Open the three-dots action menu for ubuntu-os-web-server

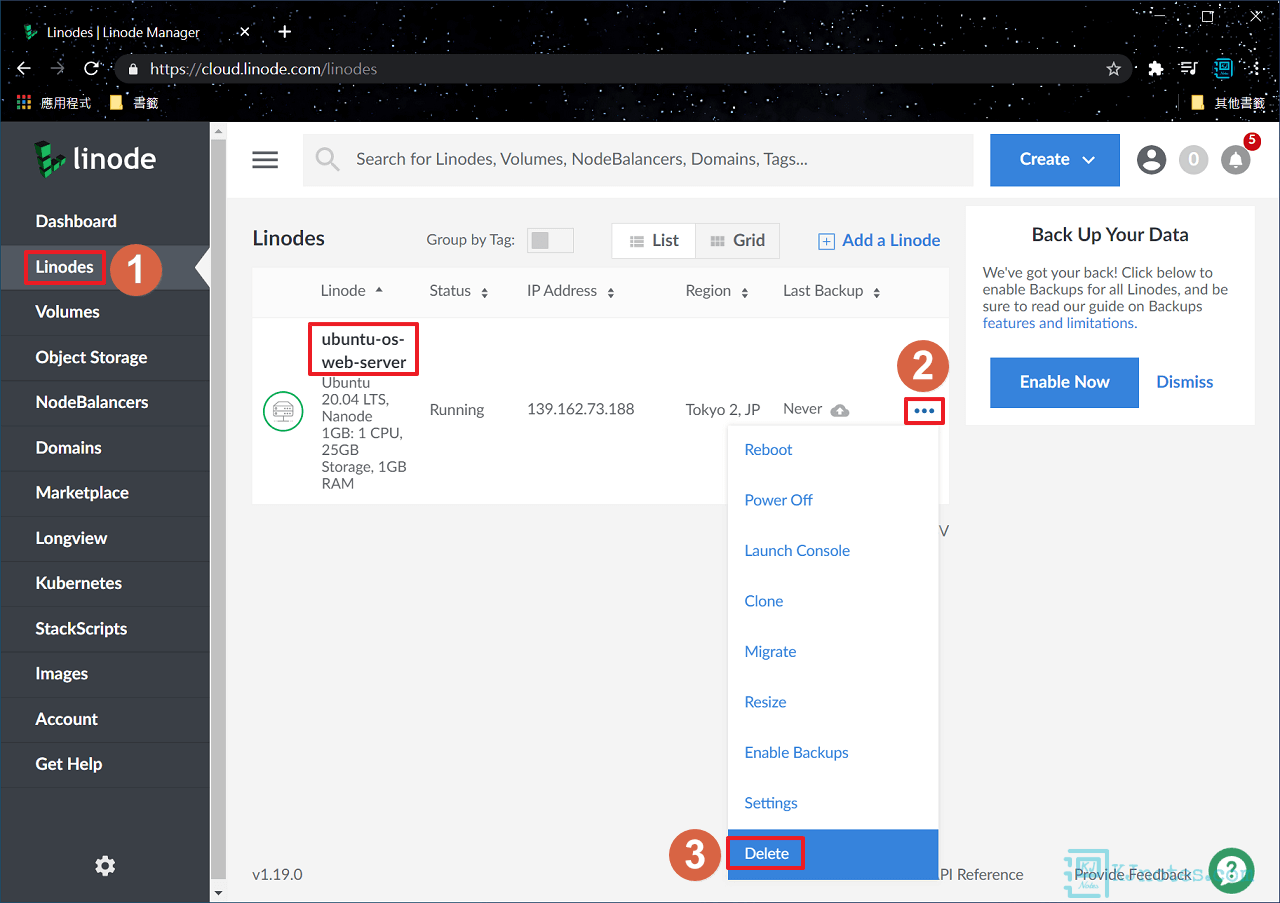click(924, 411)
